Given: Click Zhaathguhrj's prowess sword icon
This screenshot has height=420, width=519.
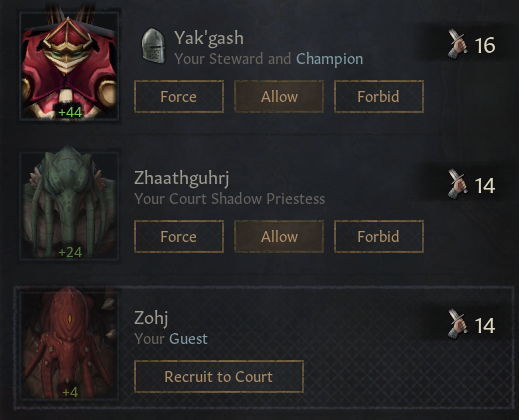Looking at the screenshot, I should coord(457,184).
